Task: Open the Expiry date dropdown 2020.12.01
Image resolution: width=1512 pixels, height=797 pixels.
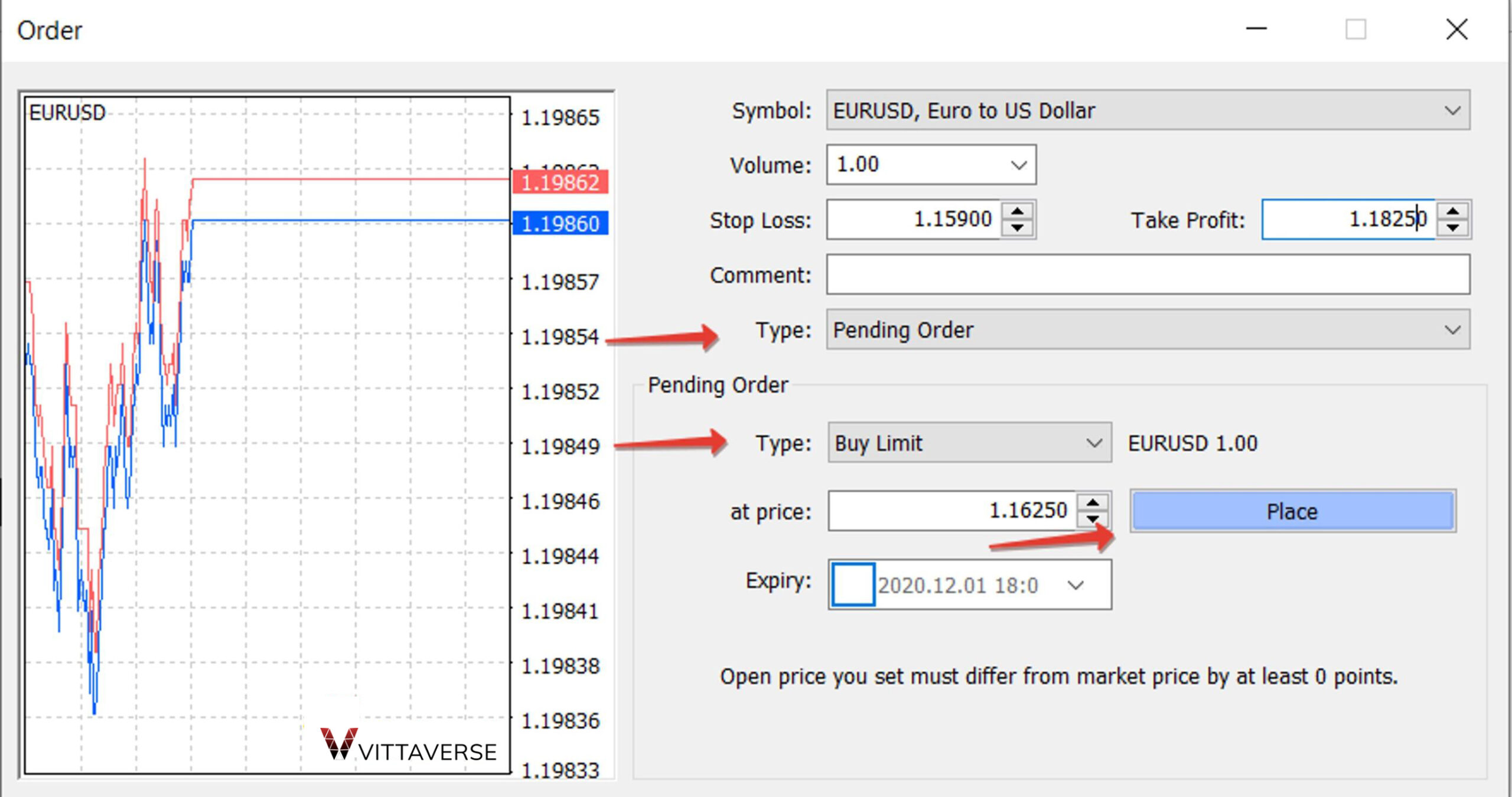Action: coord(1076,585)
